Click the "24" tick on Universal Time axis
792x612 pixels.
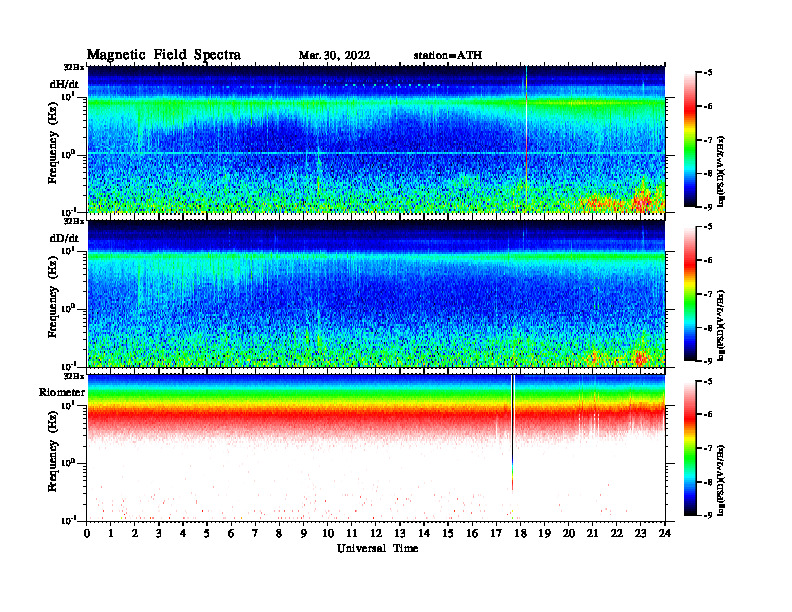coord(665,534)
